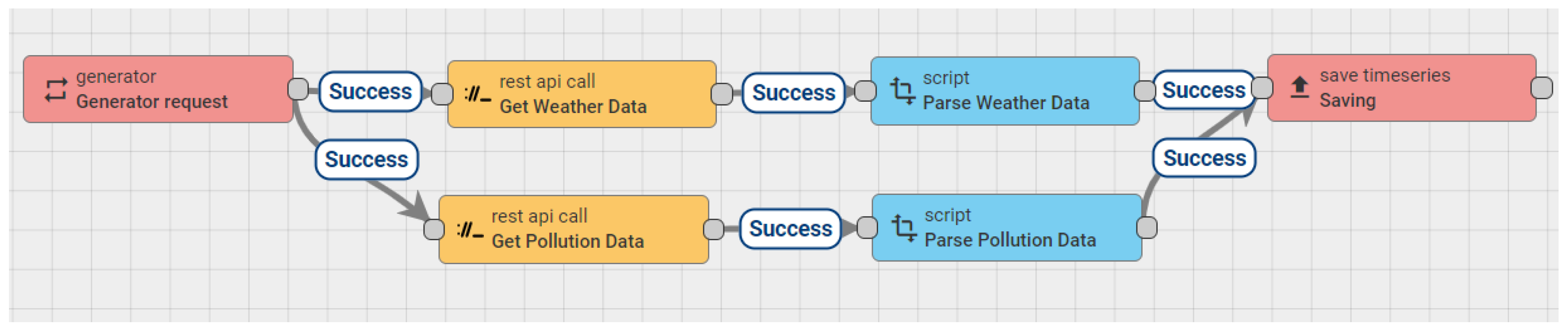Click the output port of Generator request node
The image size is (1568, 333).
(x=298, y=89)
